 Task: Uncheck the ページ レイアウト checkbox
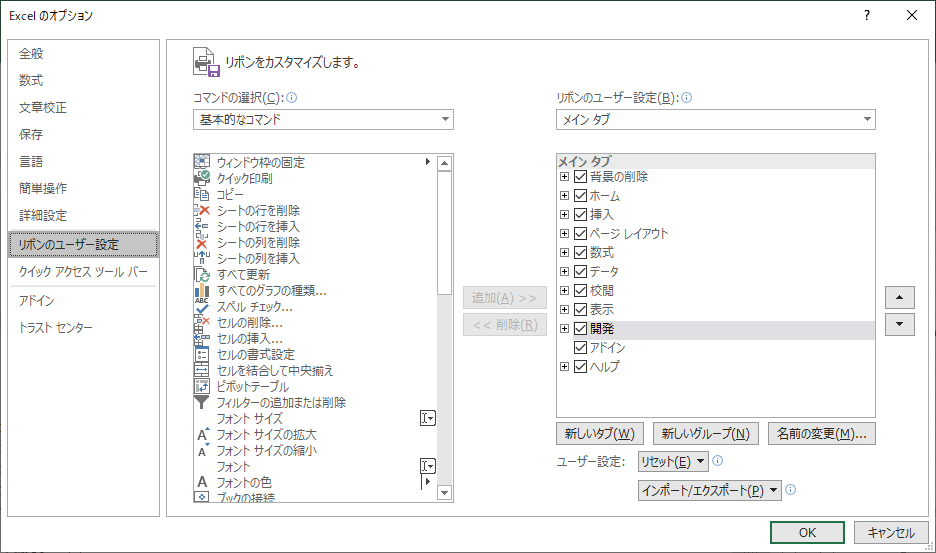point(580,234)
